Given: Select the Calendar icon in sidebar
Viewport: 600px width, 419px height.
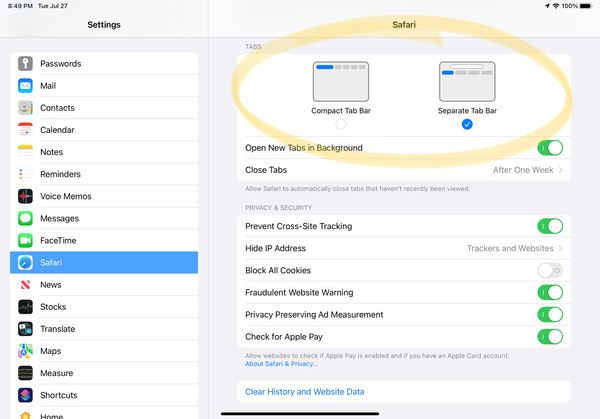Looking at the screenshot, I should [x=25, y=130].
